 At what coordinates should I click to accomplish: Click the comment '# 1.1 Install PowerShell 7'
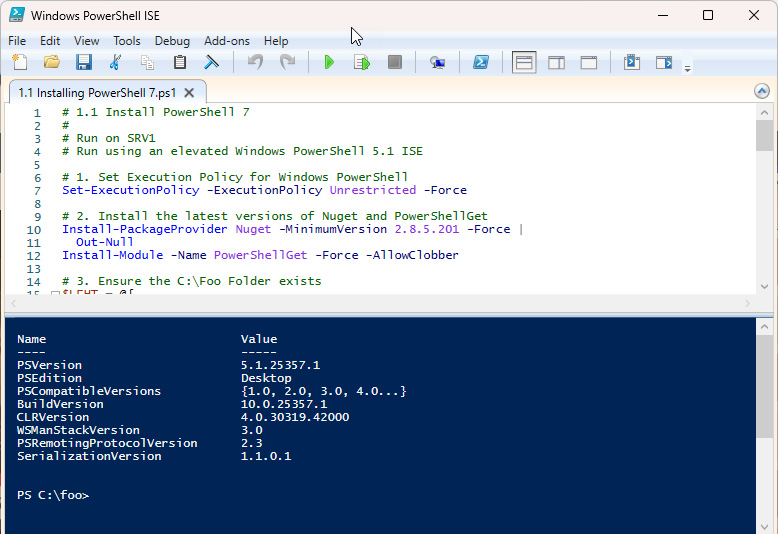click(x=156, y=112)
